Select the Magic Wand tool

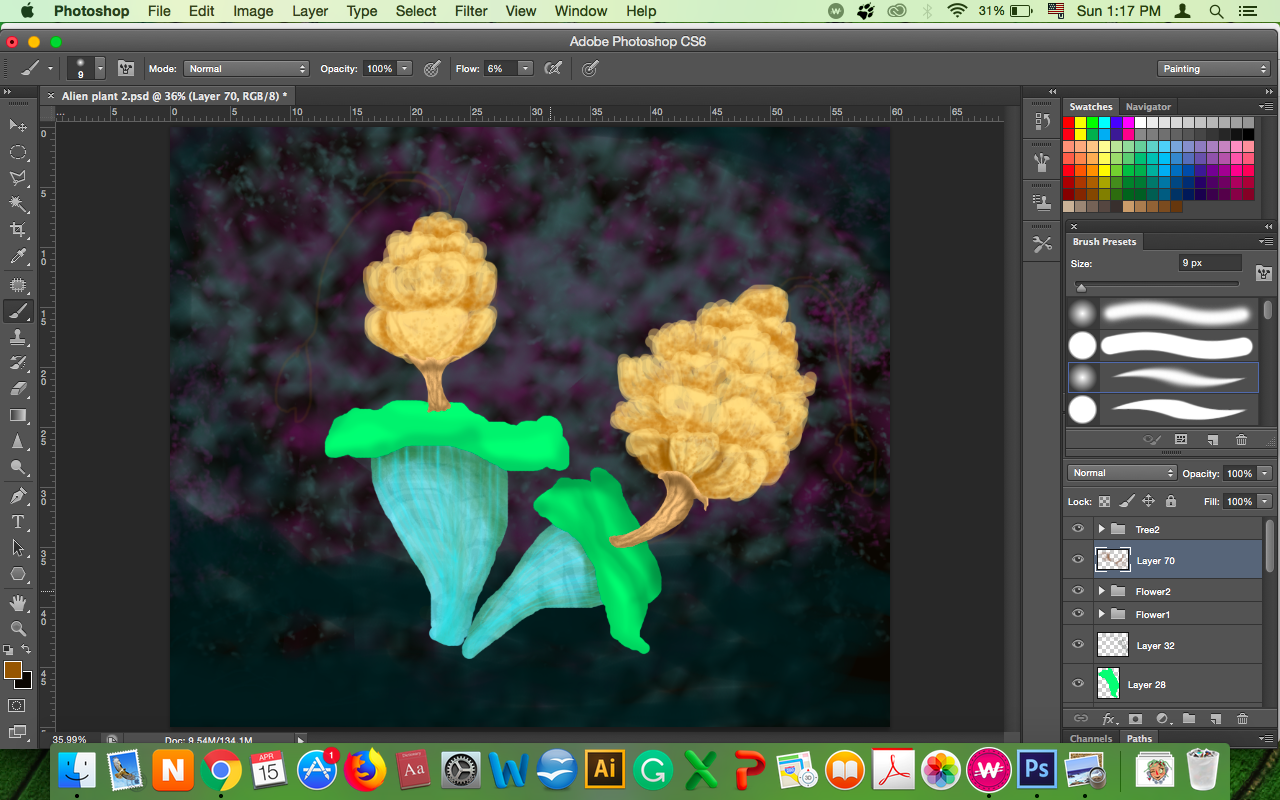18,204
